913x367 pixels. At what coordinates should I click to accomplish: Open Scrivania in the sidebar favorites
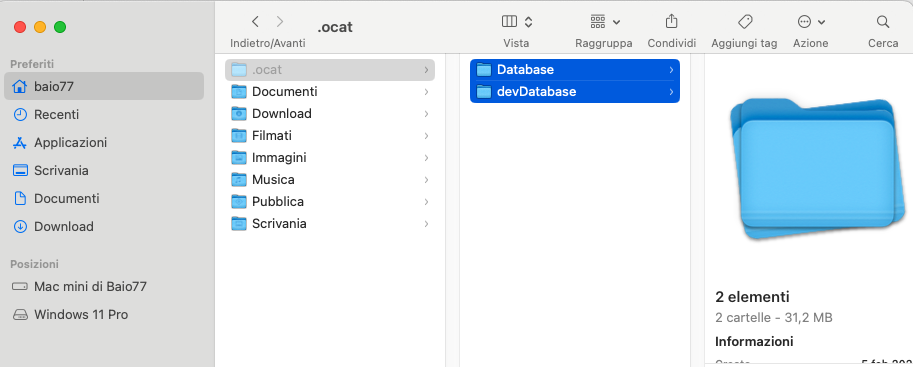[x=104, y=170]
